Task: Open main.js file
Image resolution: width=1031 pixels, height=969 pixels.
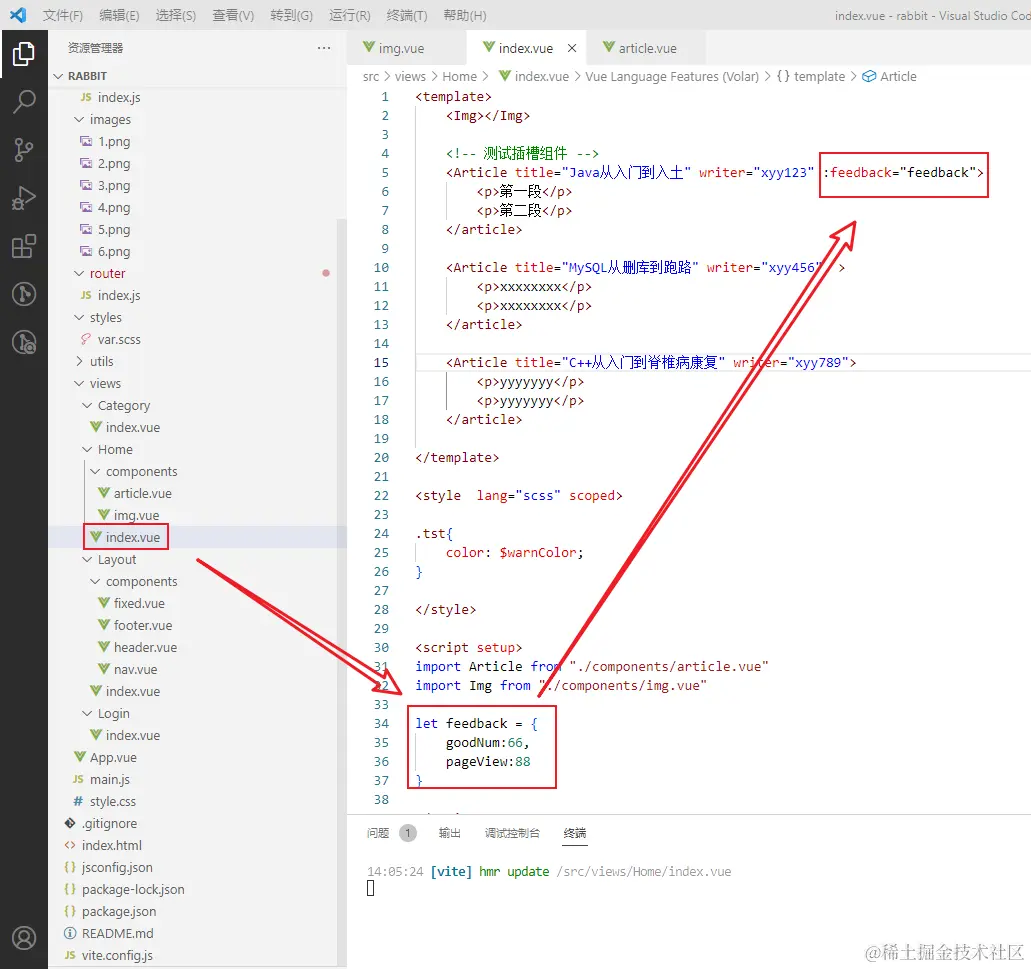Action: click(x=109, y=780)
